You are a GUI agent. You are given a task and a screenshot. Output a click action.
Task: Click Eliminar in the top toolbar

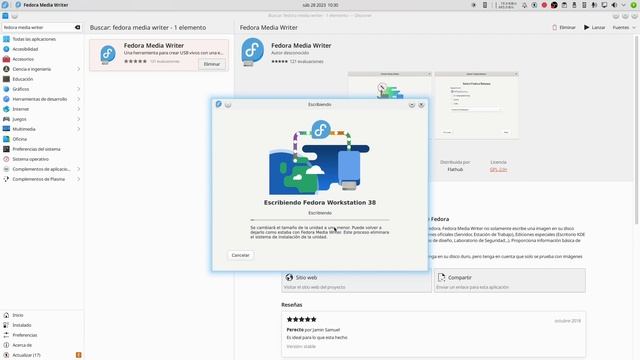(x=564, y=27)
